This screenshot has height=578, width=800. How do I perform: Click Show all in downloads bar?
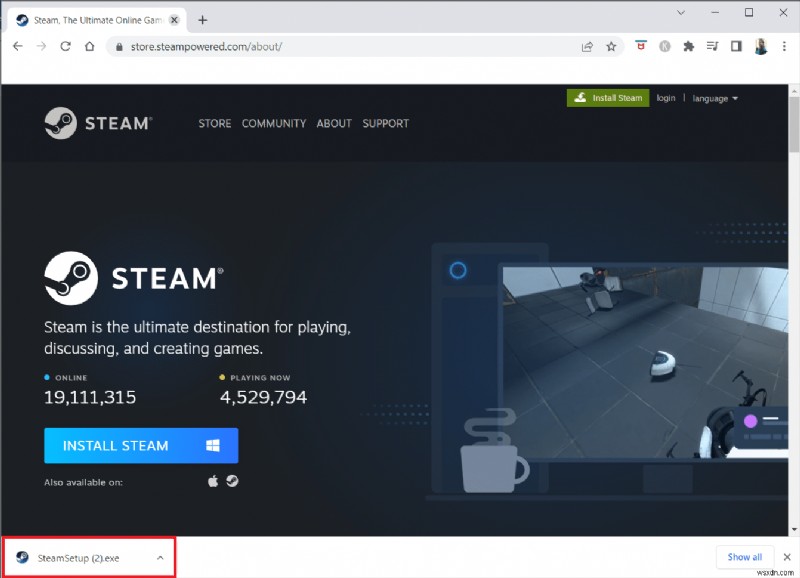744,557
